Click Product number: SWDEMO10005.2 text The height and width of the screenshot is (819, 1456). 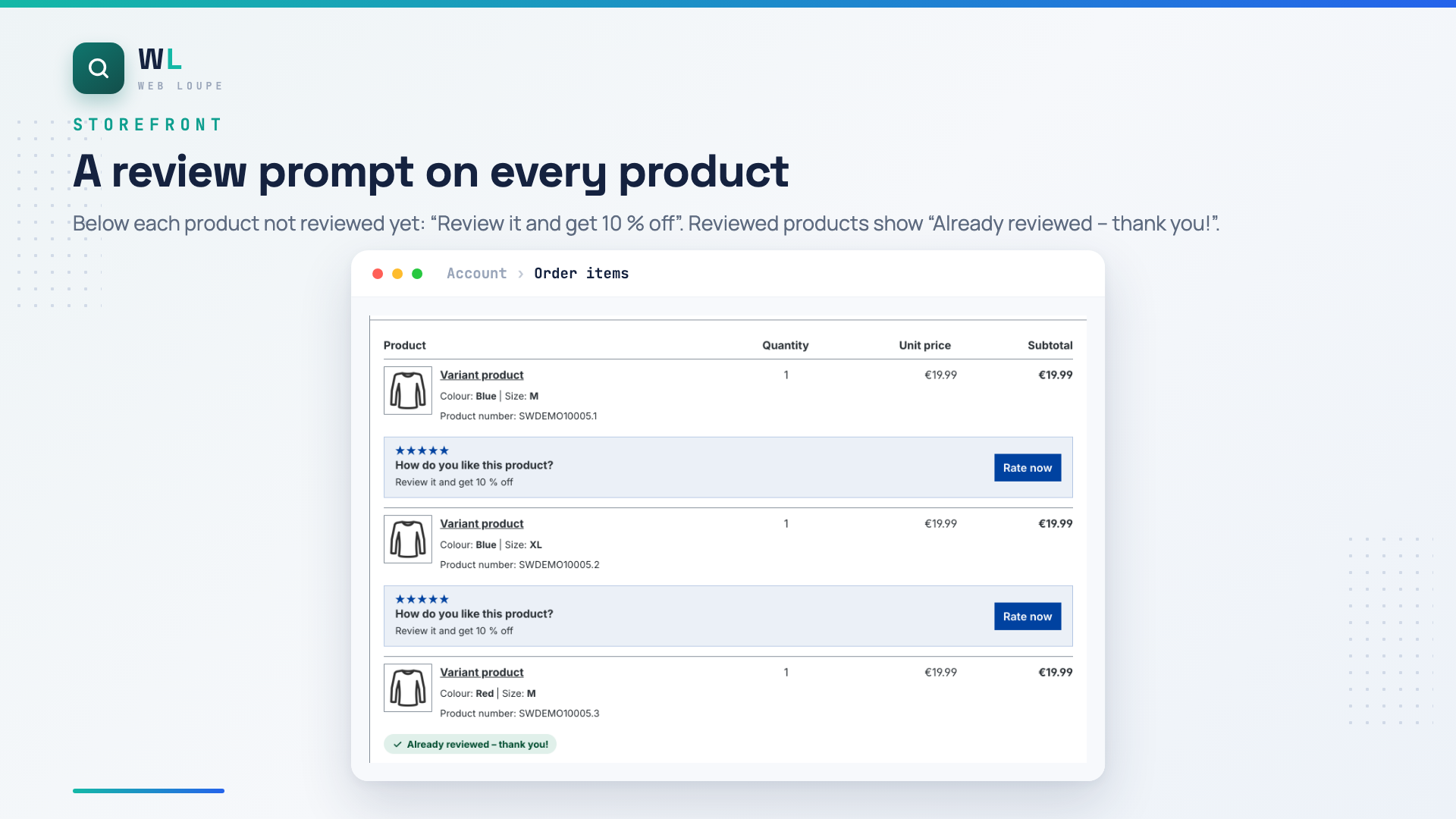click(x=519, y=564)
